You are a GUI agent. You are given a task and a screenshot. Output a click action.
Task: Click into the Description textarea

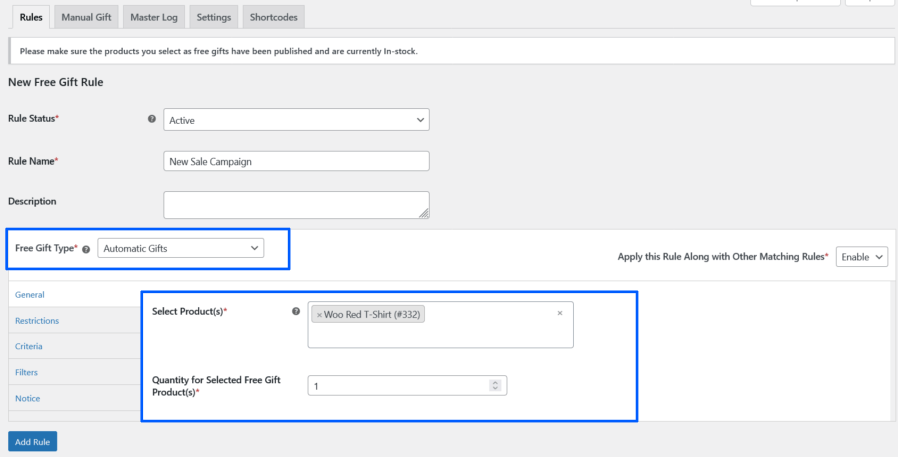tap(296, 205)
